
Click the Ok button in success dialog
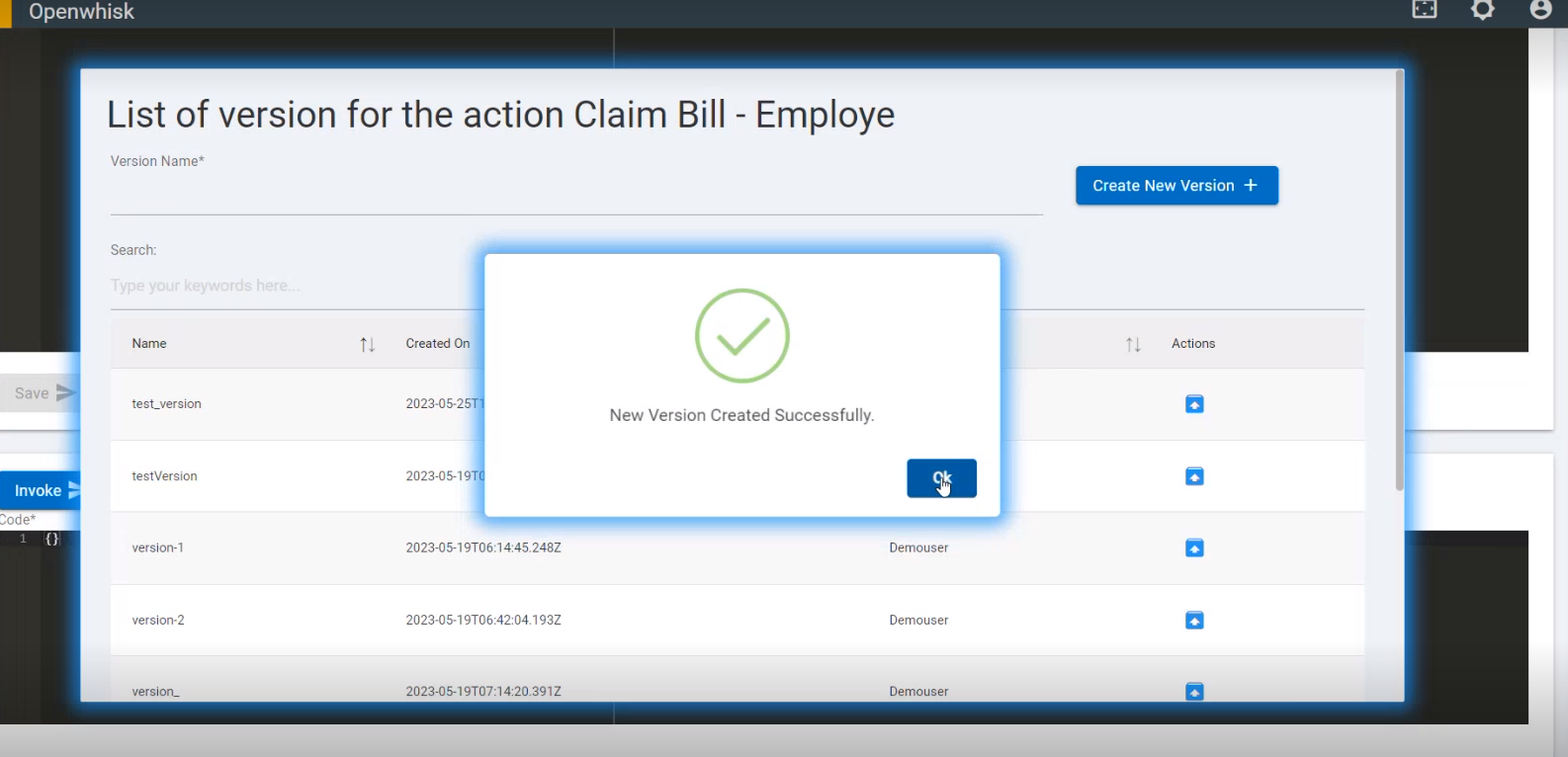click(941, 478)
